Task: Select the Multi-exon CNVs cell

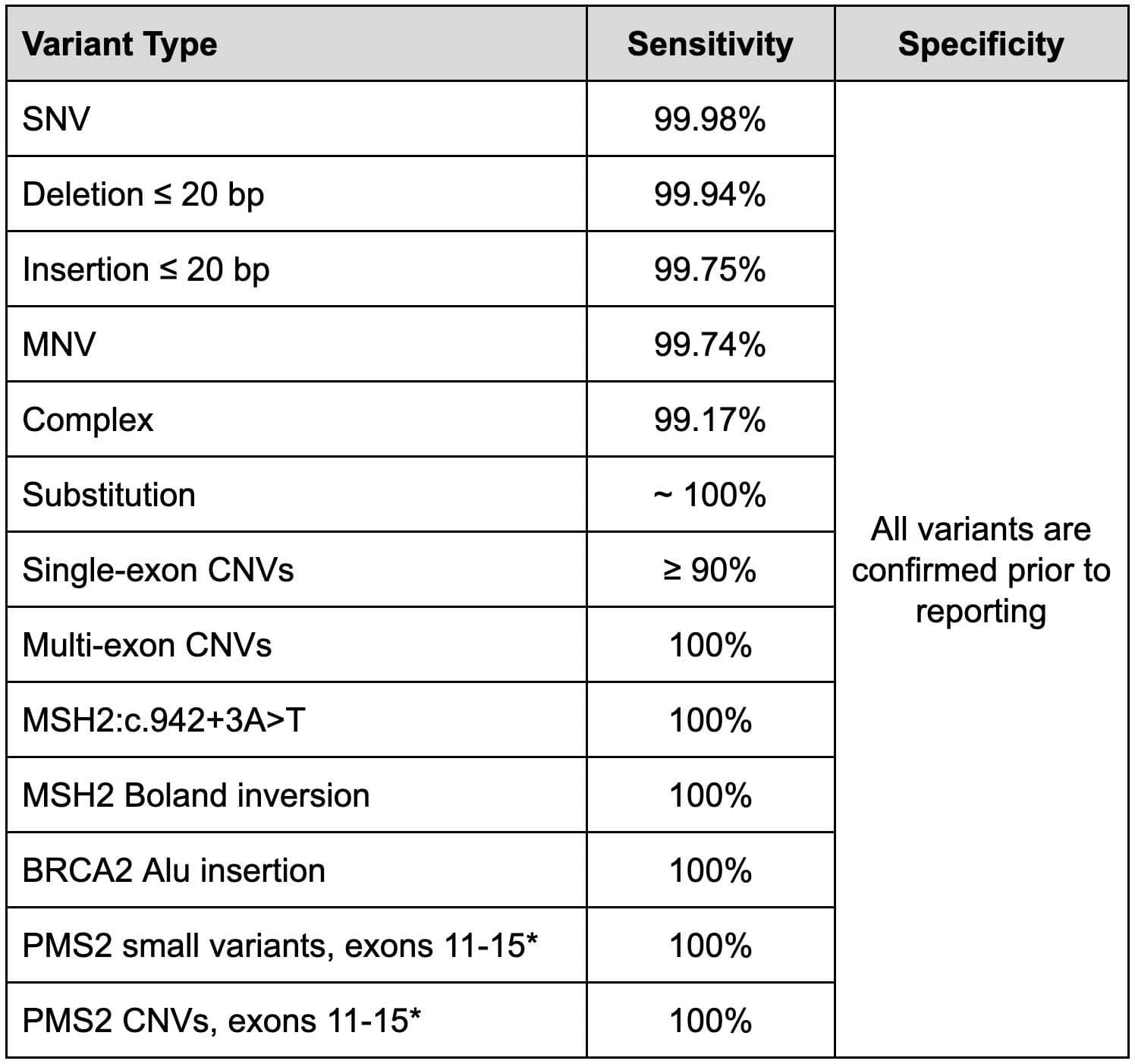Action: [147, 645]
